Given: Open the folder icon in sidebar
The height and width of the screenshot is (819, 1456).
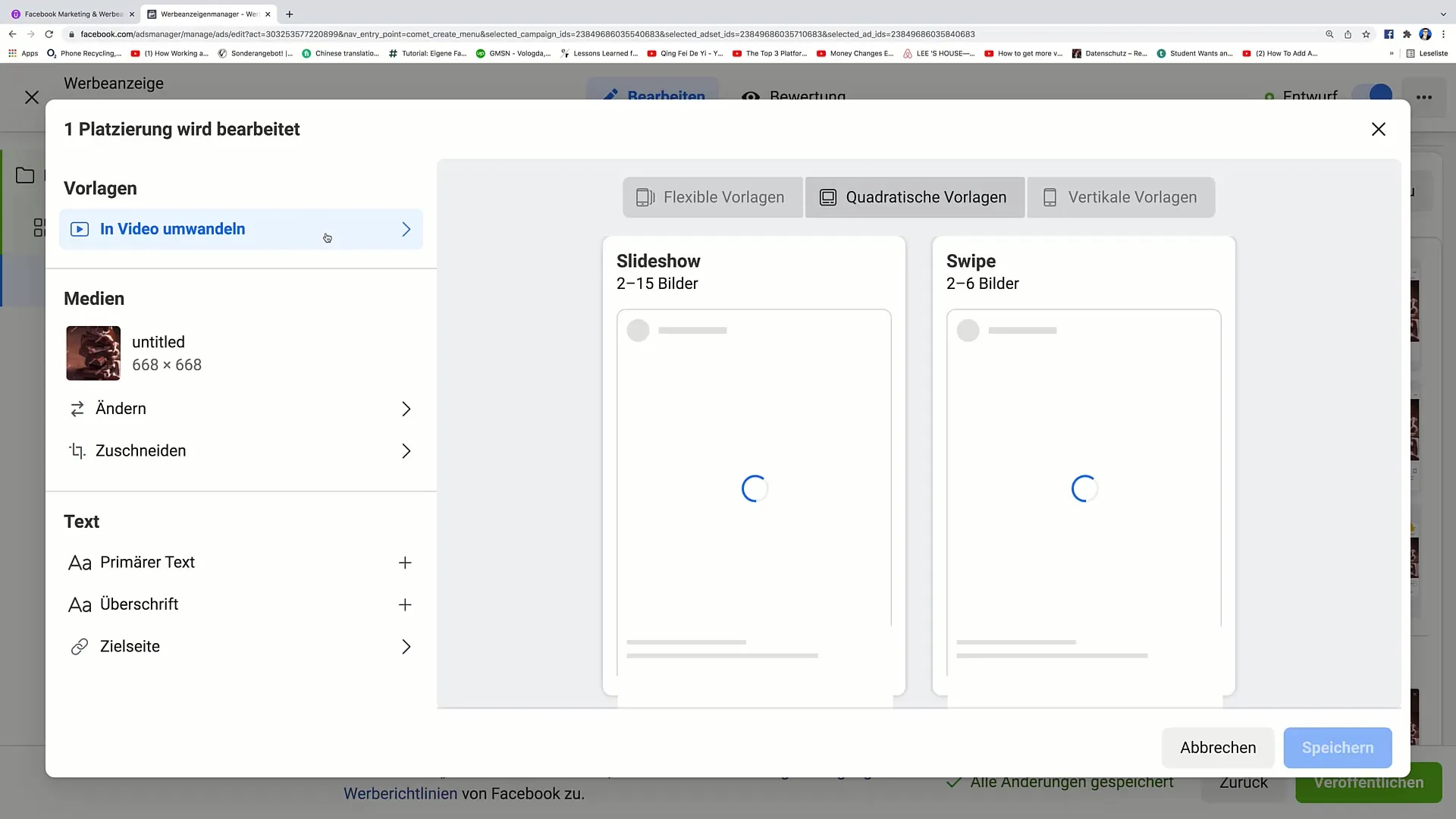Looking at the screenshot, I should point(25,175).
